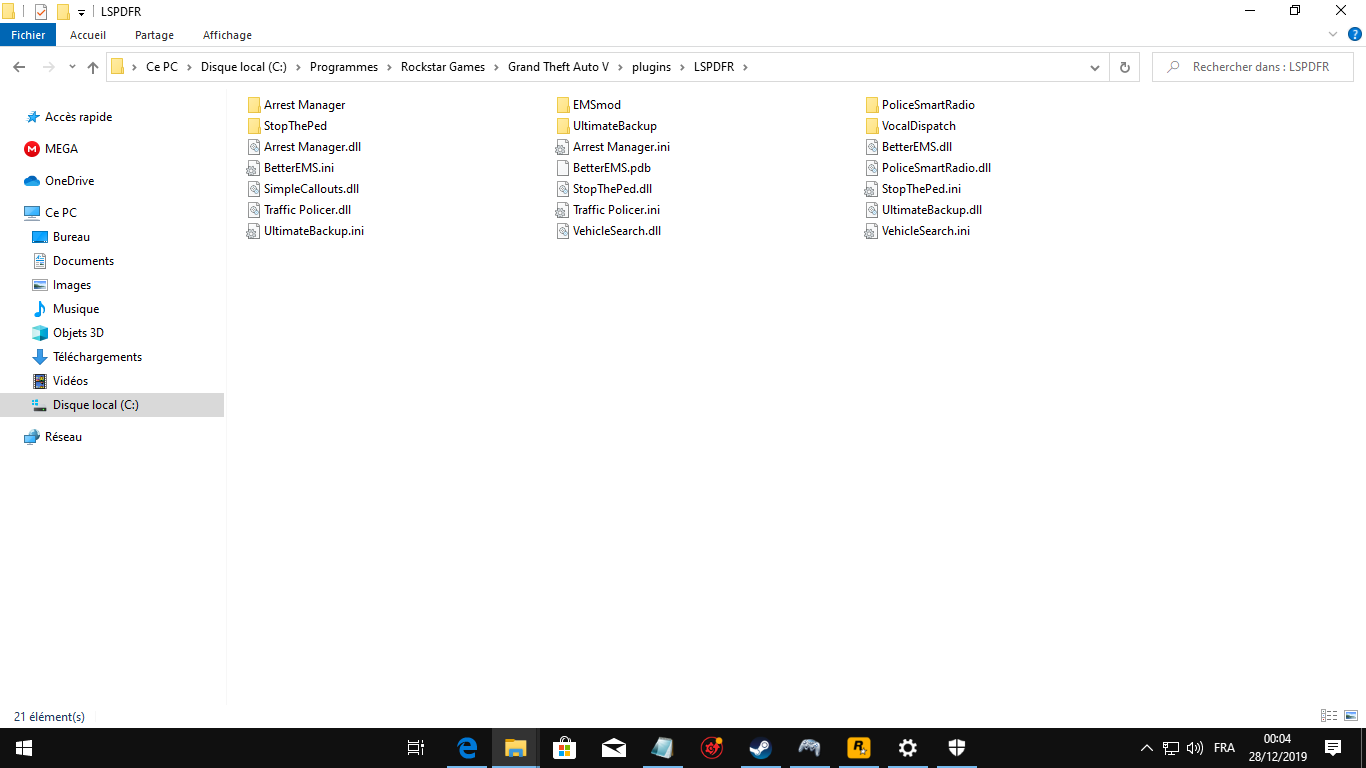This screenshot has width=1366, height=768.
Task: Select the VehicleSearch.ini file
Action: click(x=918, y=231)
